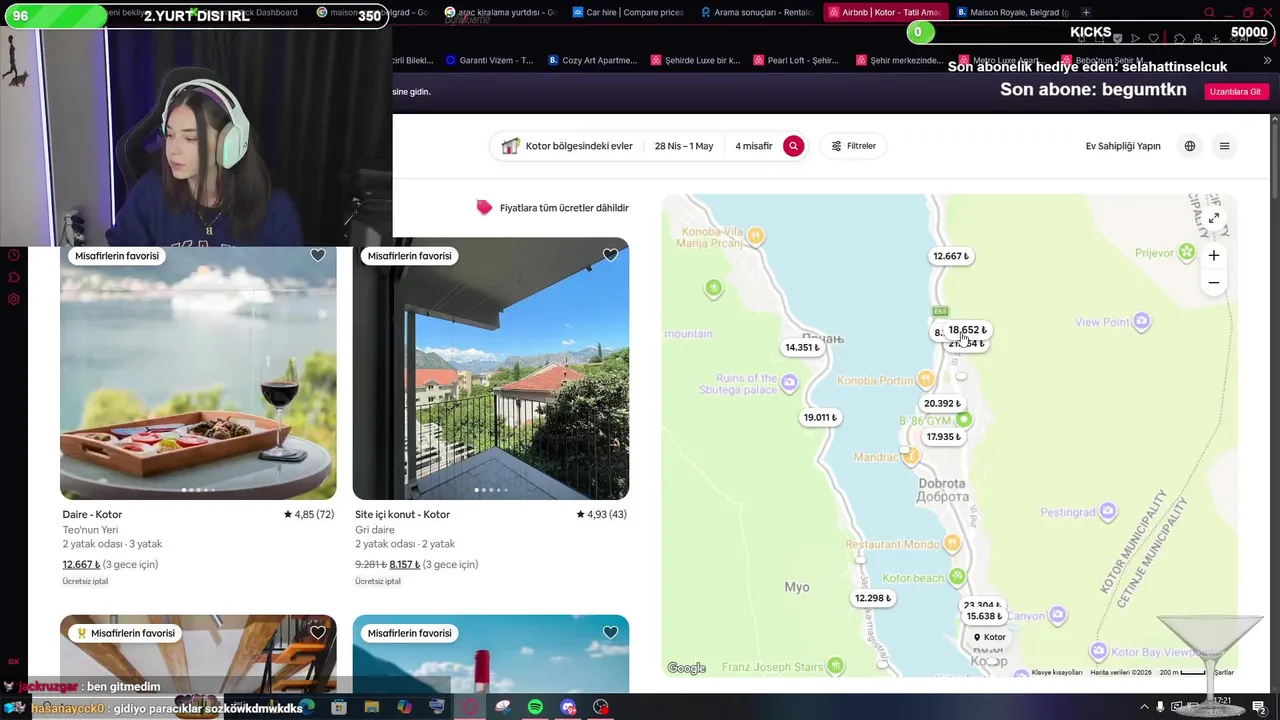Favorite the red-lighthouse listing heart
Screen dimensions: 1280x720
click(x=610, y=632)
